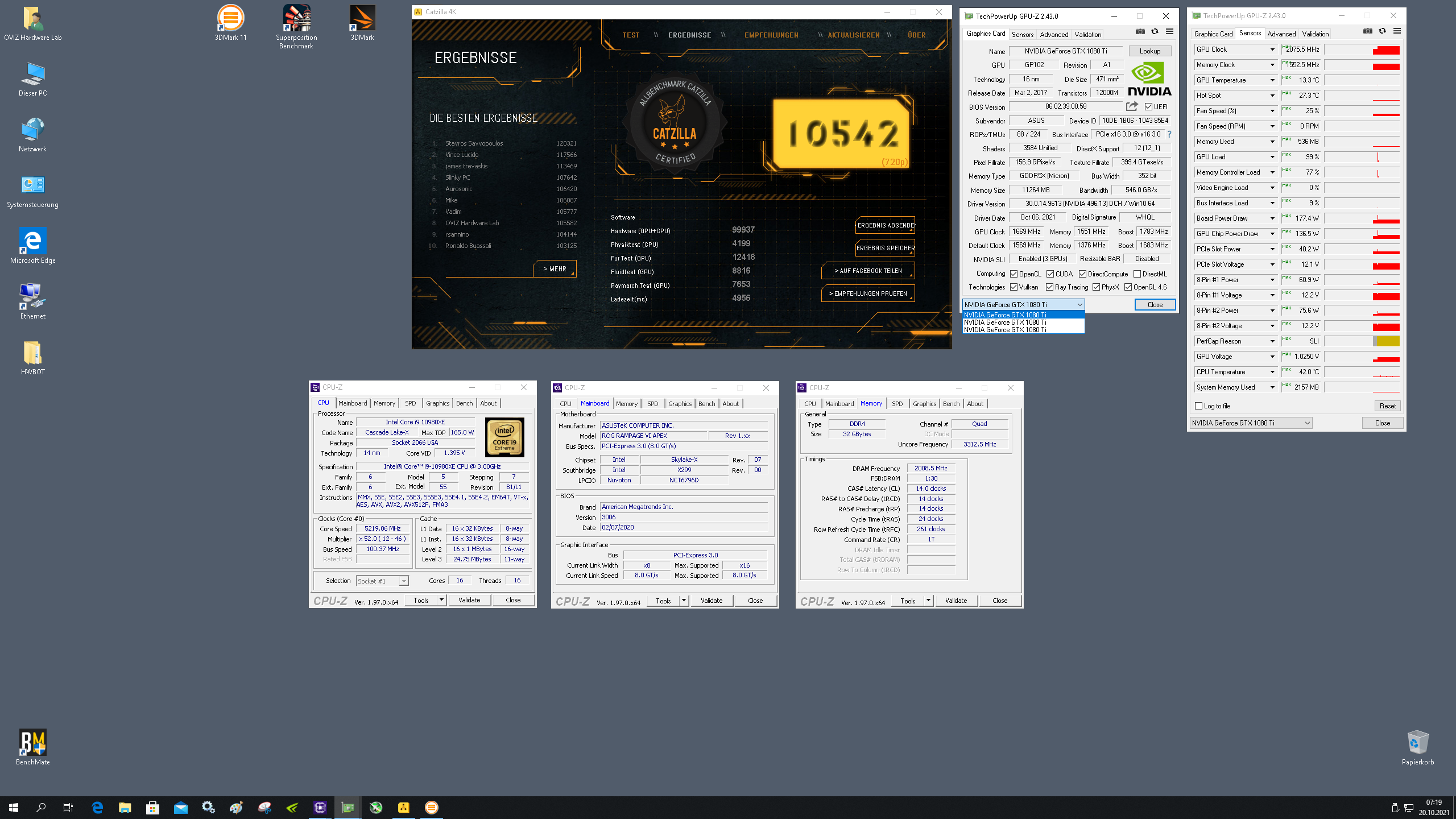This screenshot has width=1456, height=819.
Task: Toggle the Vulkan checkbox
Action: [1014, 287]
